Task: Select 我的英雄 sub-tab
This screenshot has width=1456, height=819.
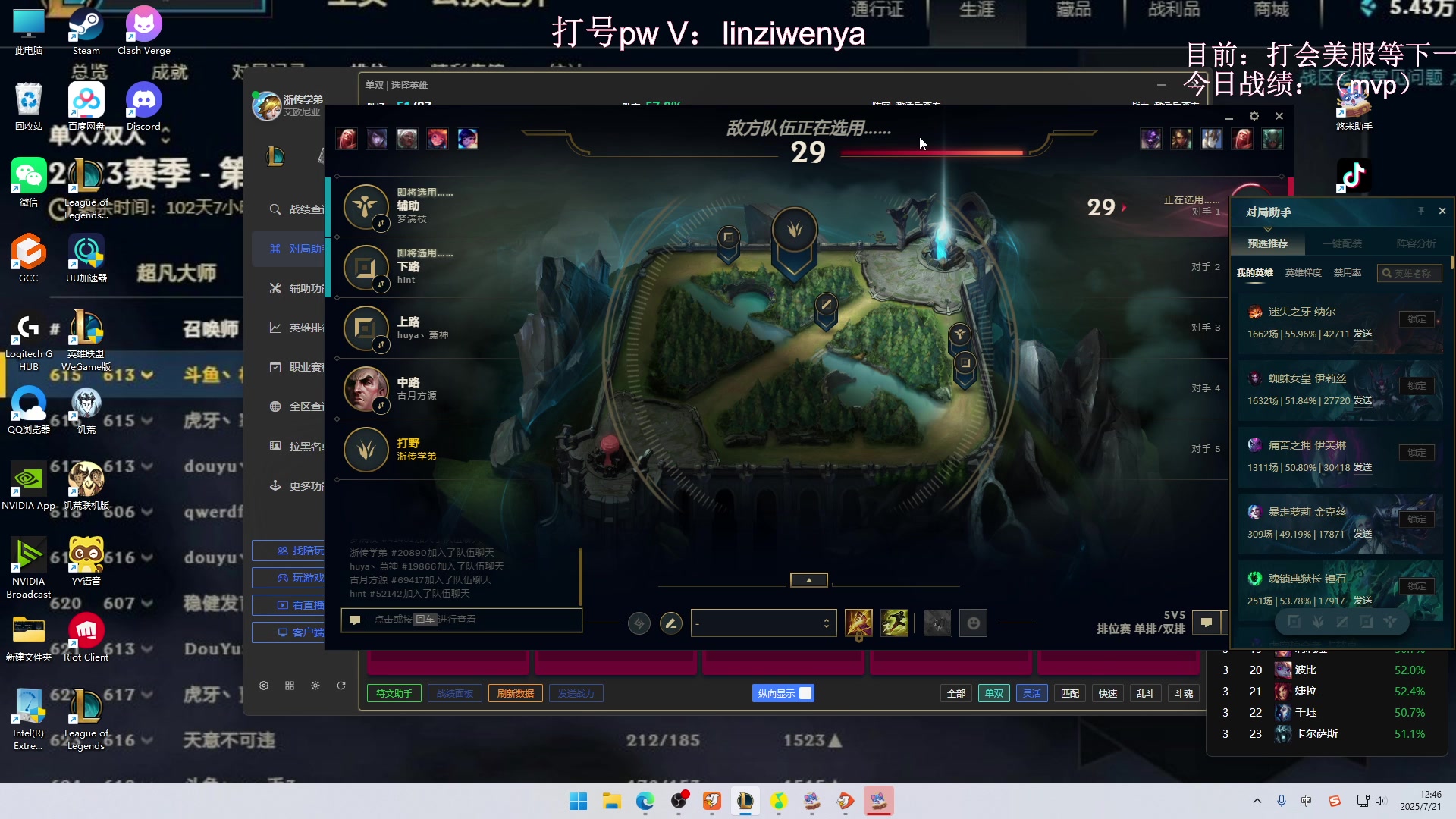Action: pos(1255,273)
